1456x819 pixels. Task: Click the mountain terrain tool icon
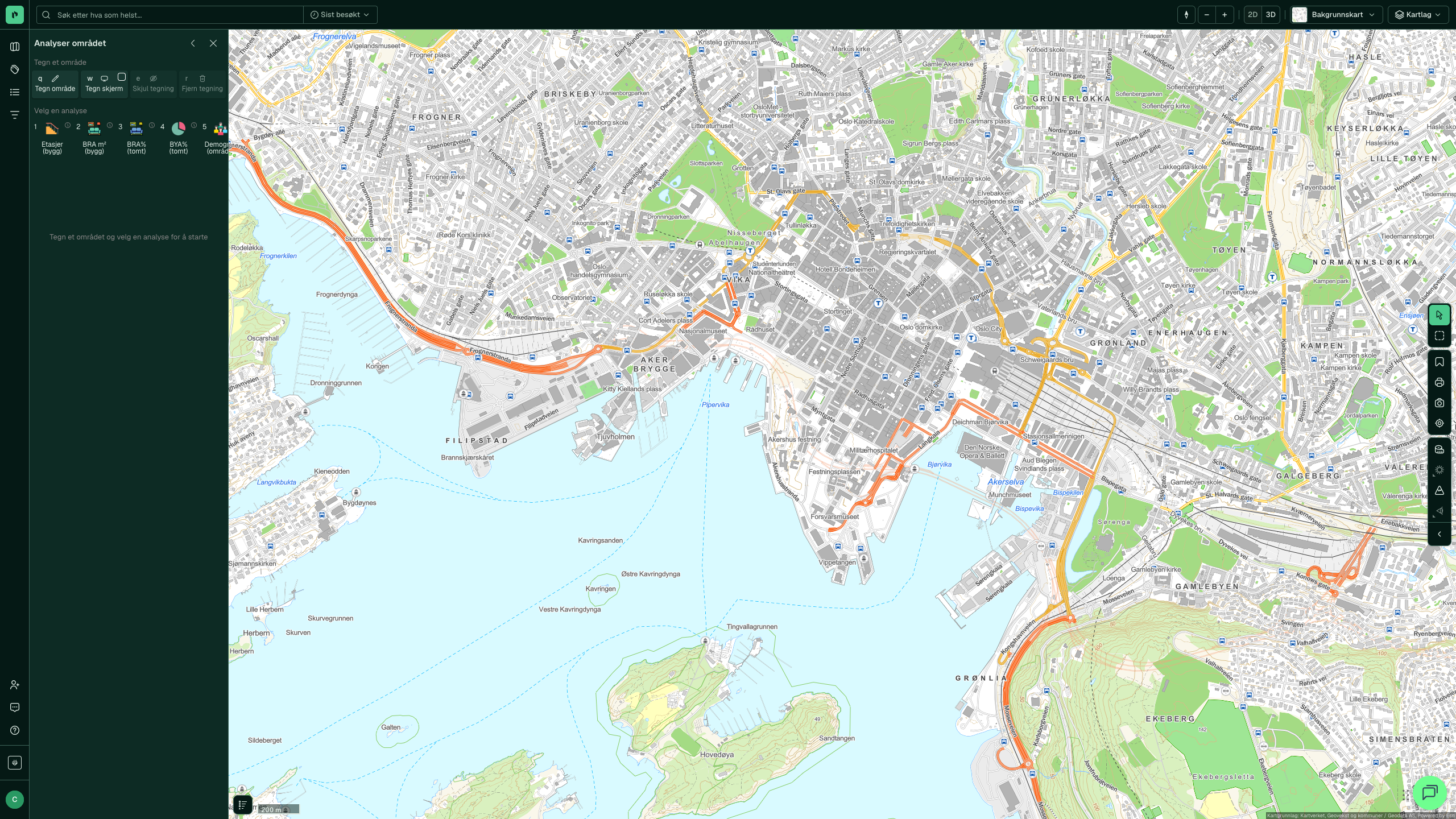tap(1440, 490)
